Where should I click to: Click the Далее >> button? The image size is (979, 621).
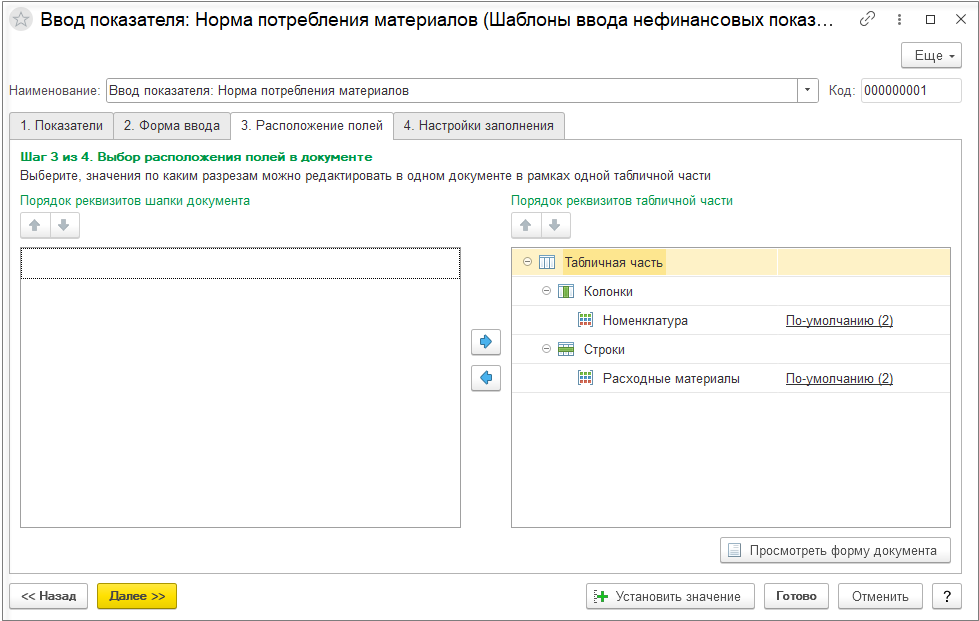point(137,596)
